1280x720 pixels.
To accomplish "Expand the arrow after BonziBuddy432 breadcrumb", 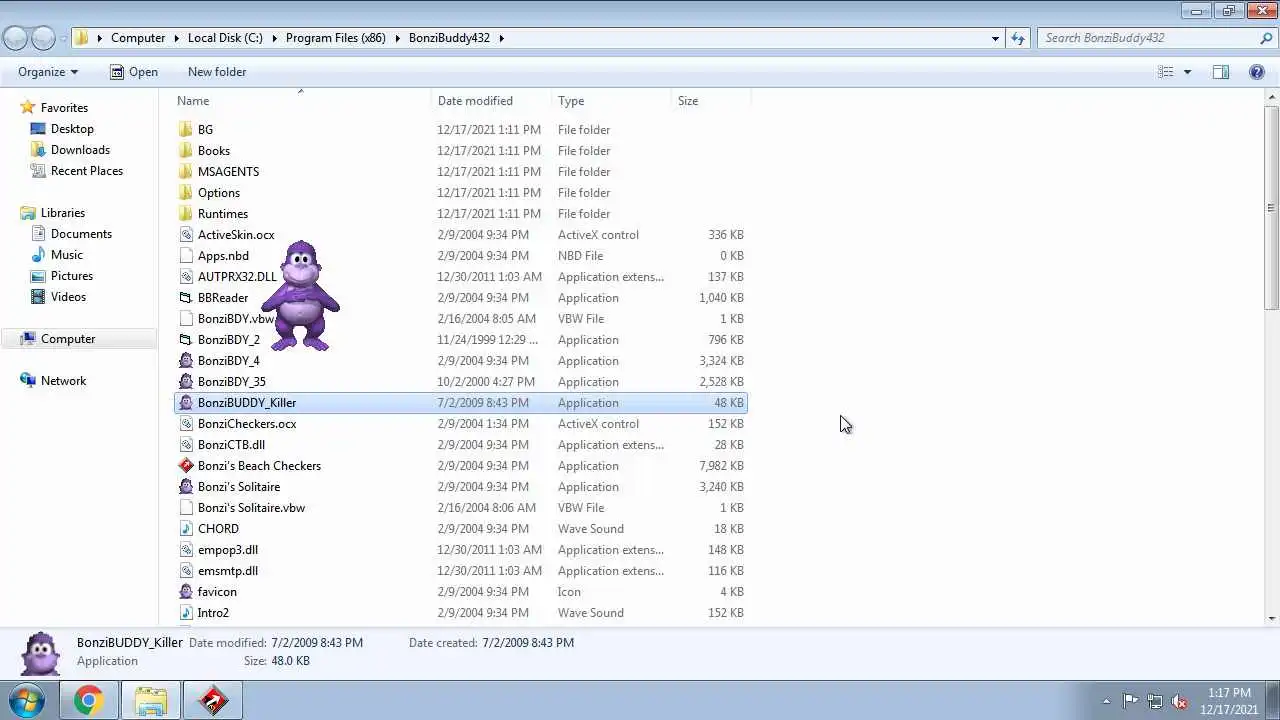I will tap(501, 38).
